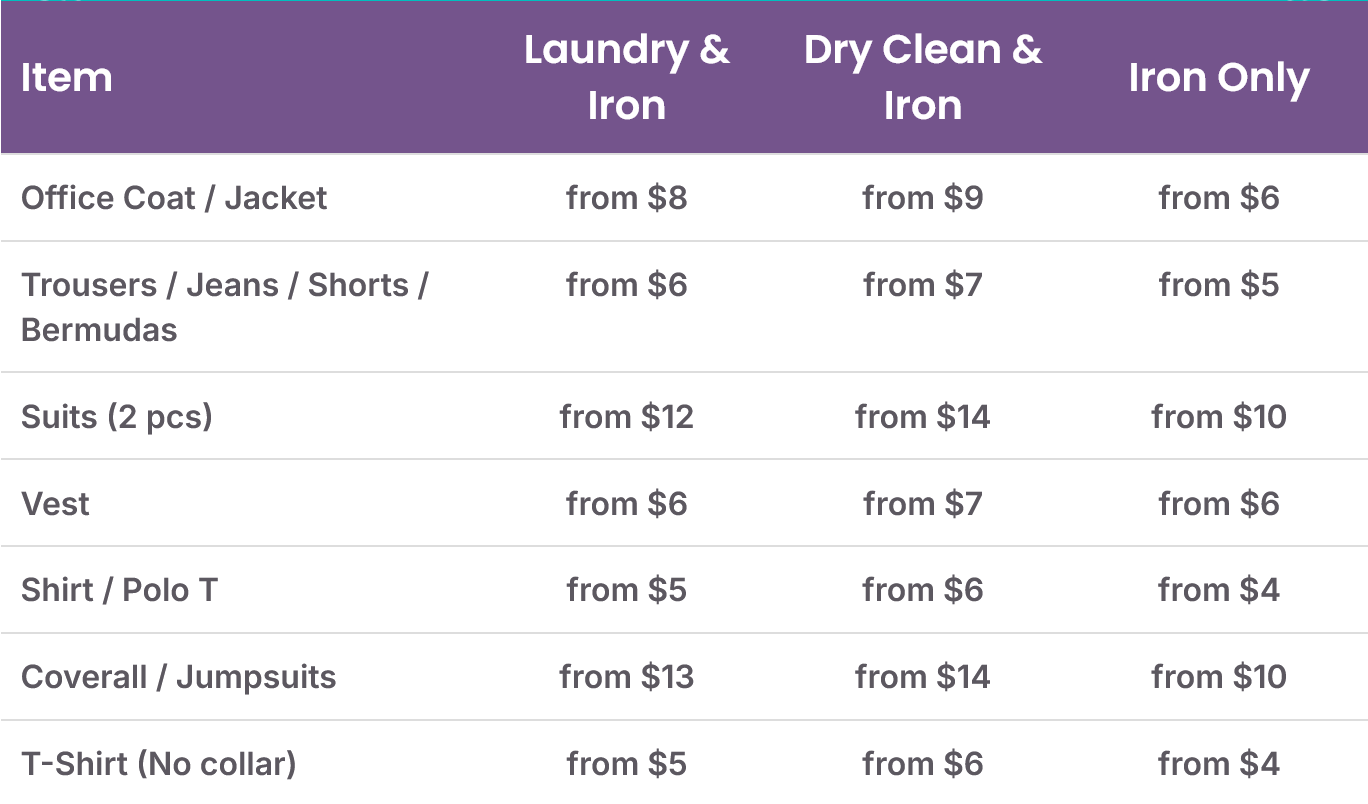The image size is (1368, 804).
Task: Click the Shirt / Polo T item
Action: (x=119, y=590)
